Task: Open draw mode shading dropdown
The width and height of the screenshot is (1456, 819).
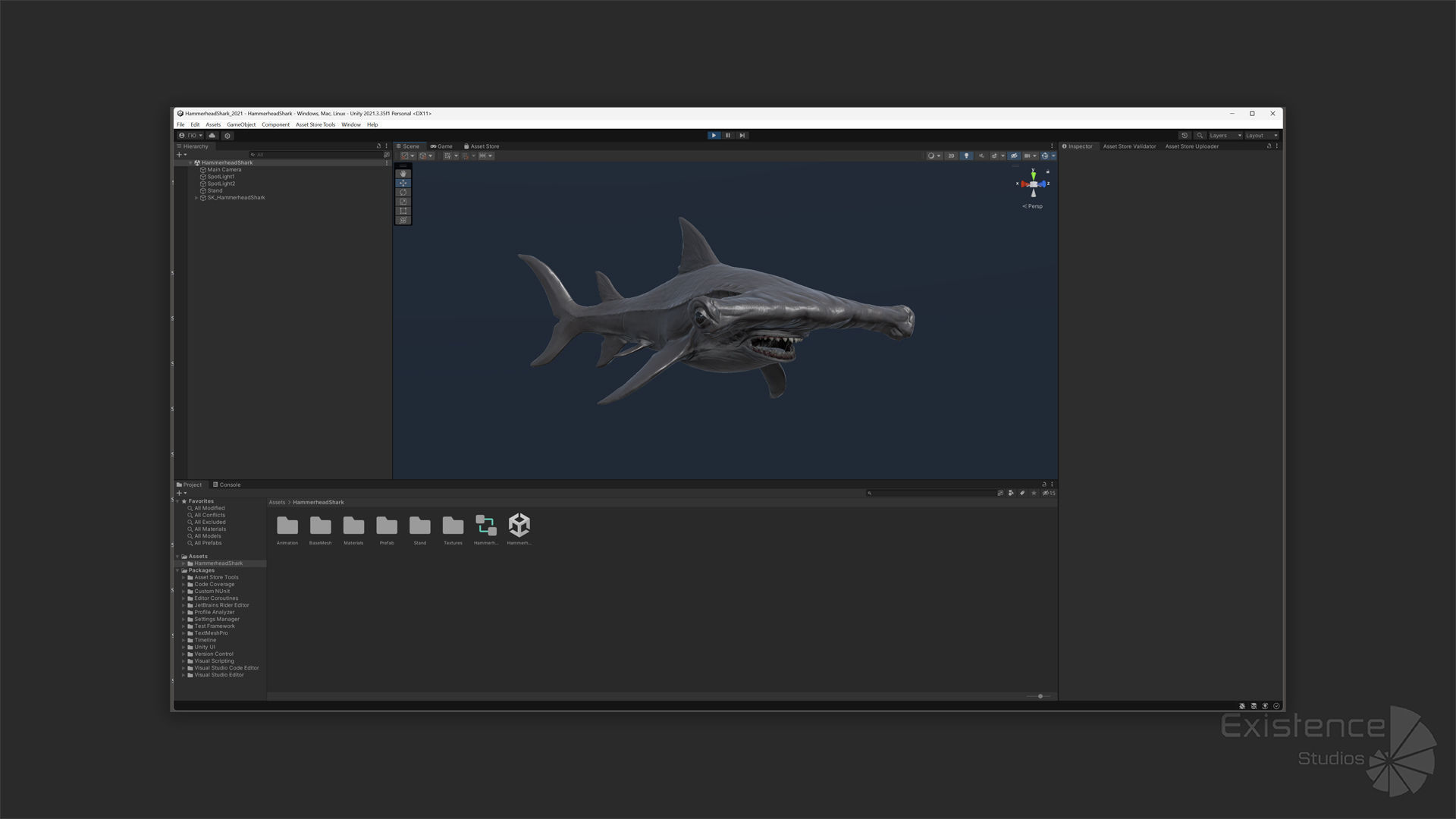Action: tap(934, 156)
